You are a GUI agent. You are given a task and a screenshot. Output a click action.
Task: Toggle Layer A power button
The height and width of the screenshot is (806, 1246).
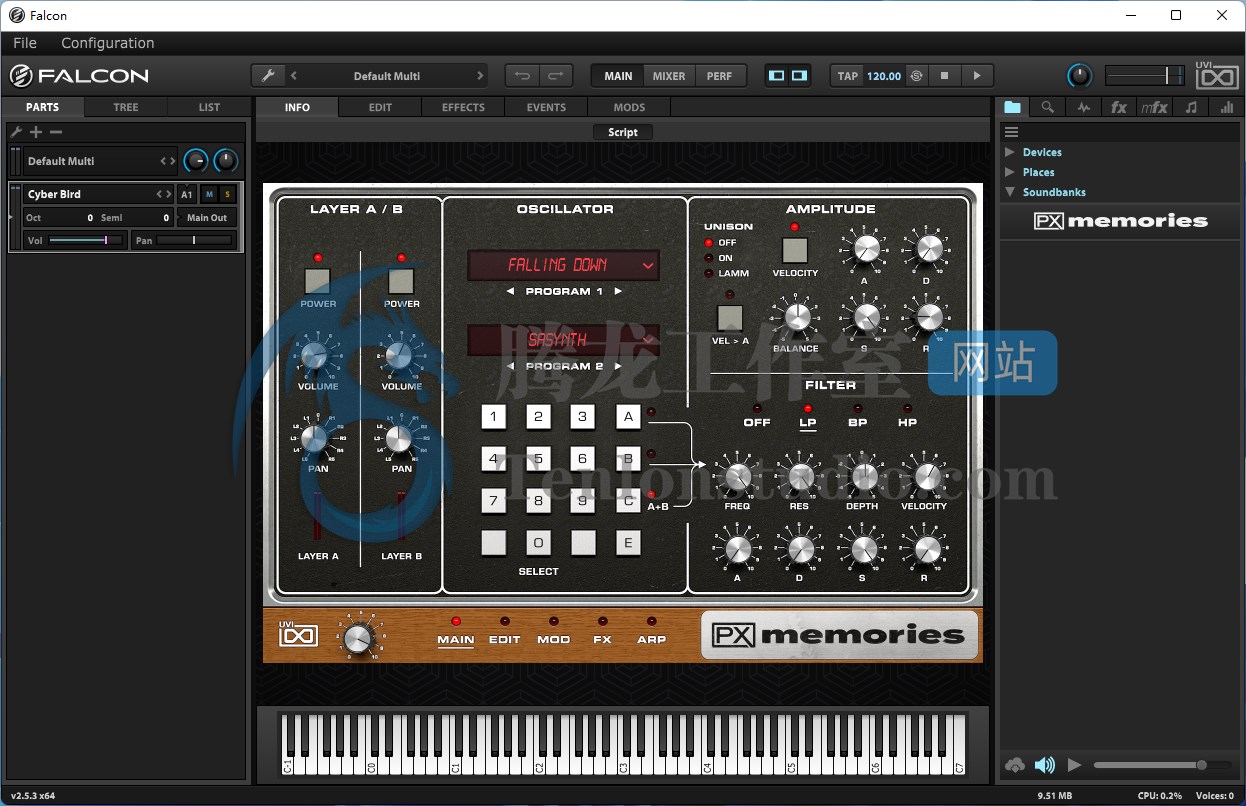pyautogui.click(x=318, y=281)
